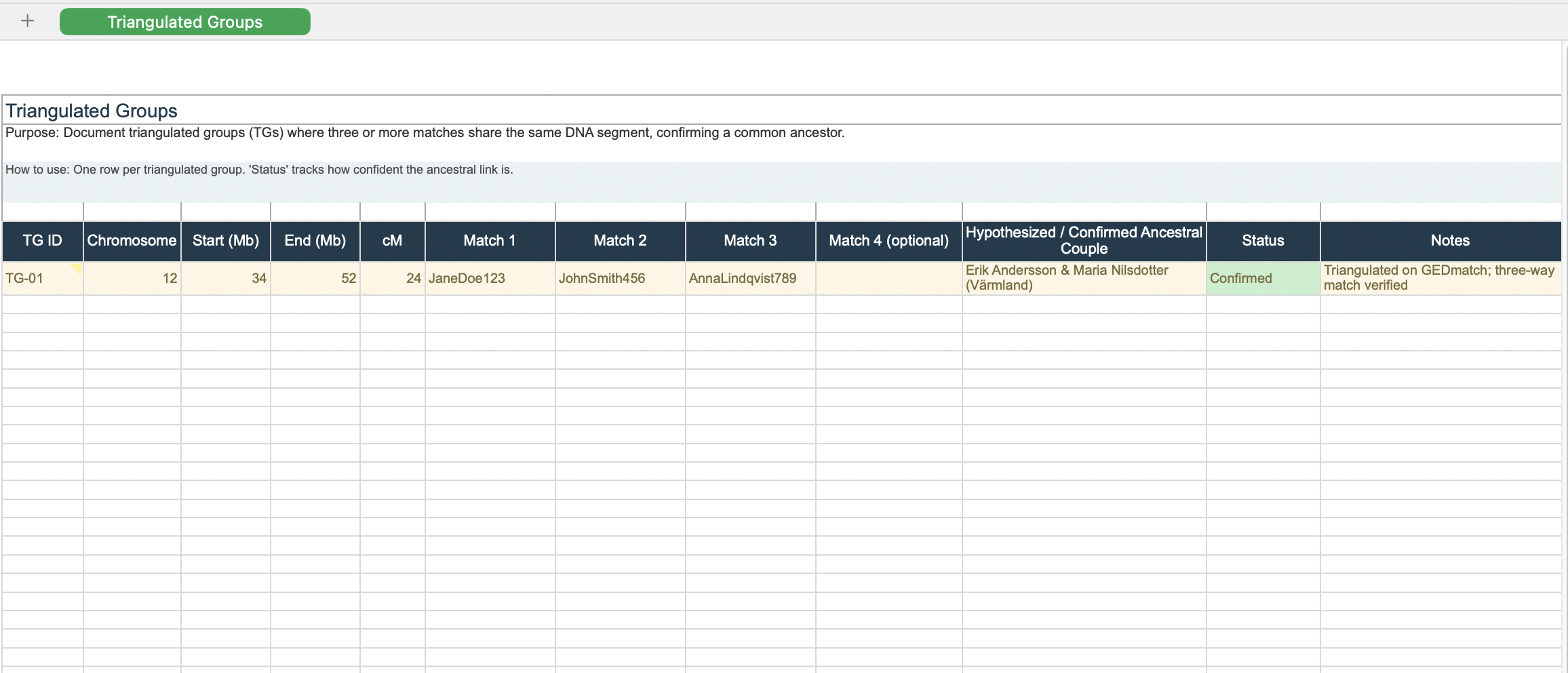1568x673 pixels.
Task: Select the cell containing 'TG-01'
Action: click(43, 278)
